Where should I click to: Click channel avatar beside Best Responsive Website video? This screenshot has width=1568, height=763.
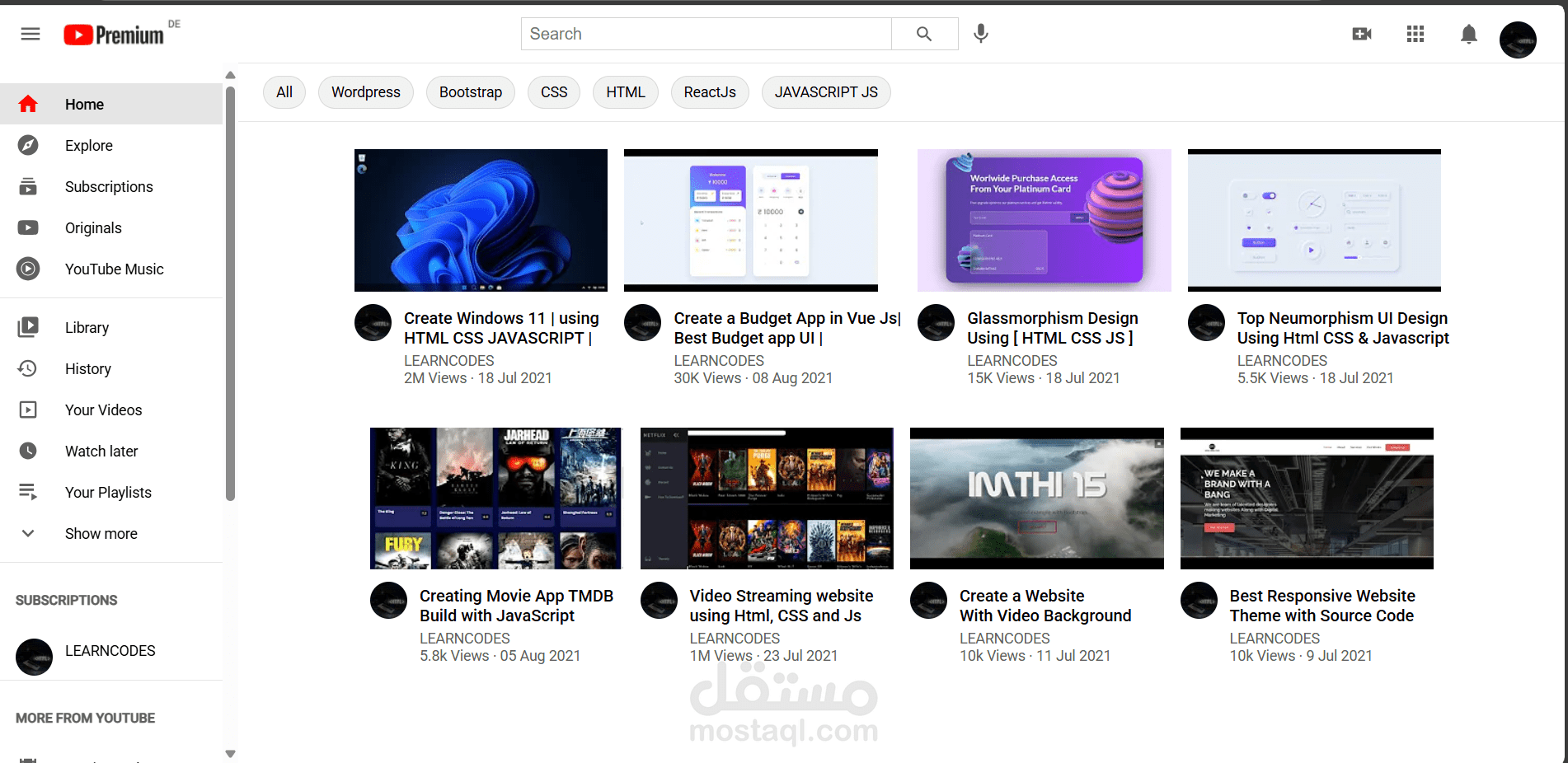point(1199,601)
